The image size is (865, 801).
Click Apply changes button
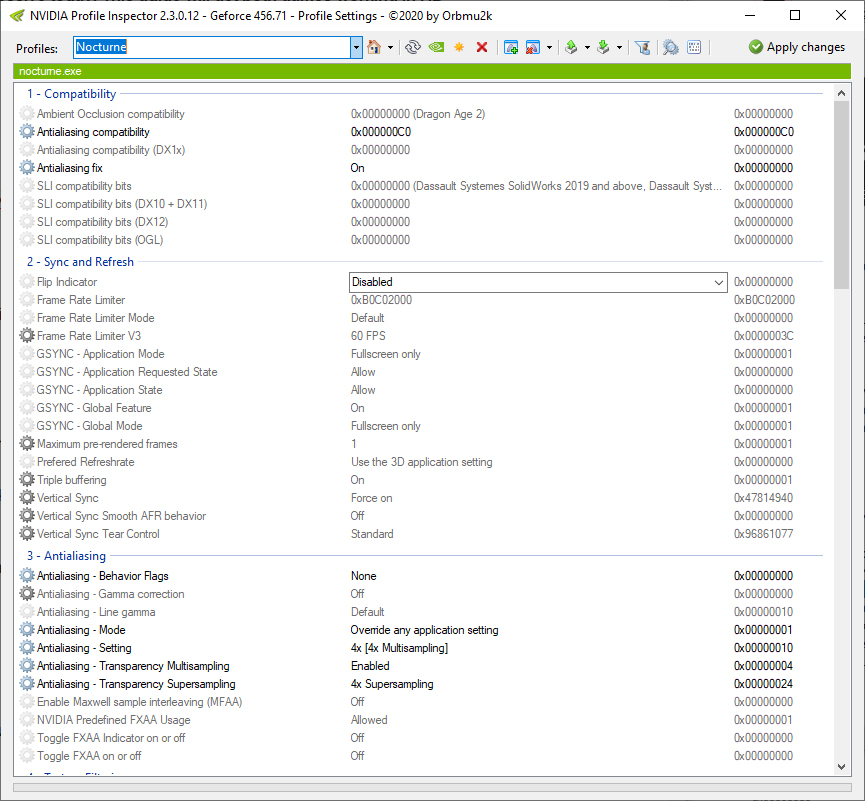click(x=797, y=47)
